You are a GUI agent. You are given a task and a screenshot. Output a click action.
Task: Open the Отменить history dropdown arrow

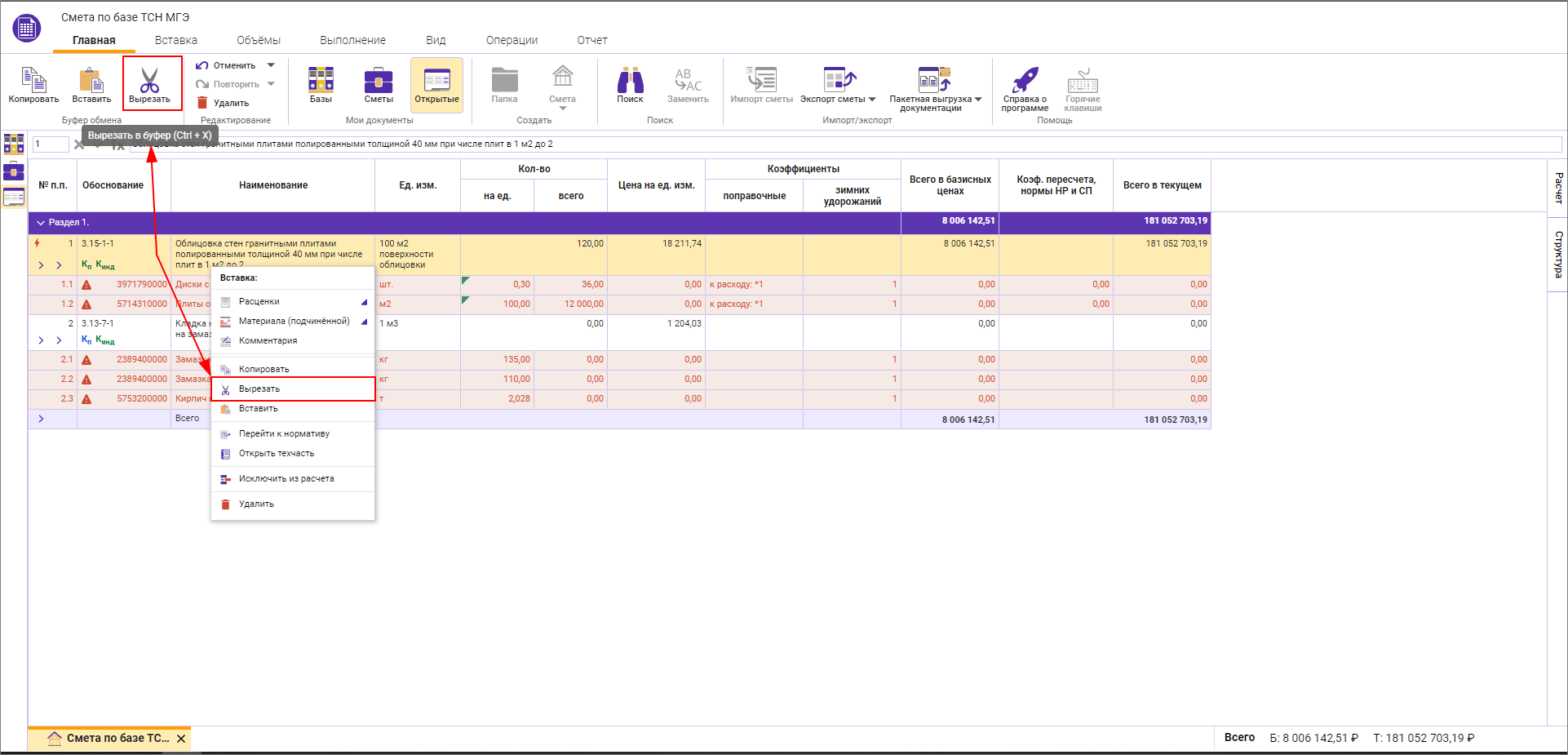click(272, 65)
